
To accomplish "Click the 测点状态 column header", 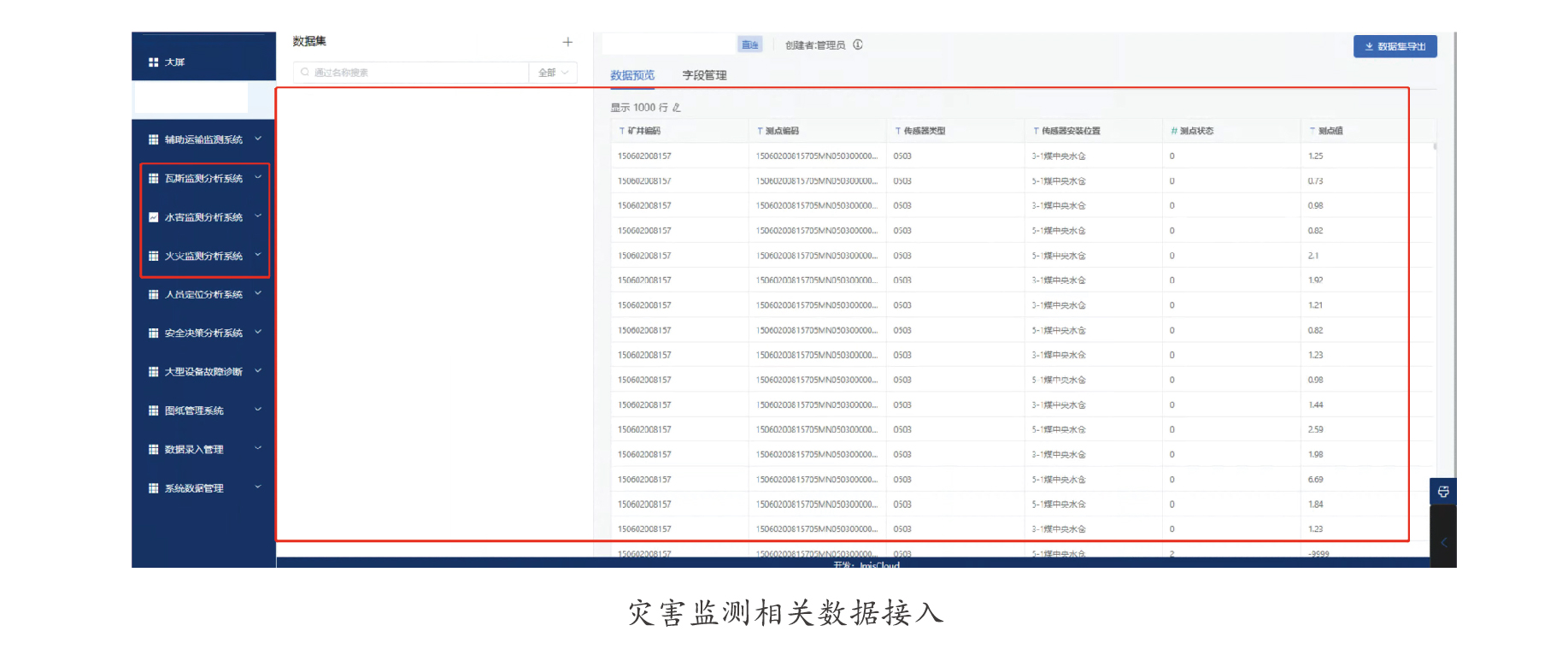I will click(1196, 131).
